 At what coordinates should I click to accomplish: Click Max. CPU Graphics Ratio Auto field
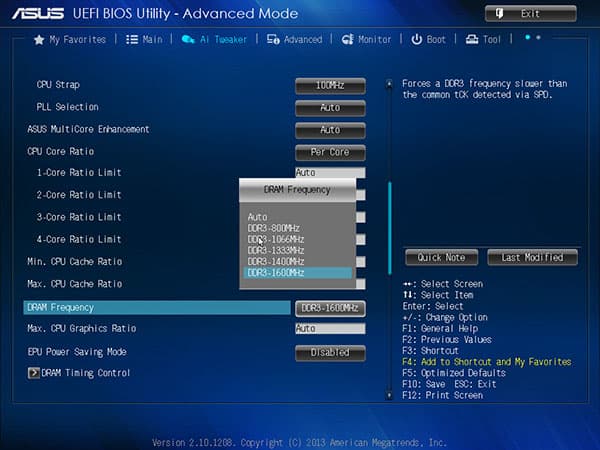(330, 328)
